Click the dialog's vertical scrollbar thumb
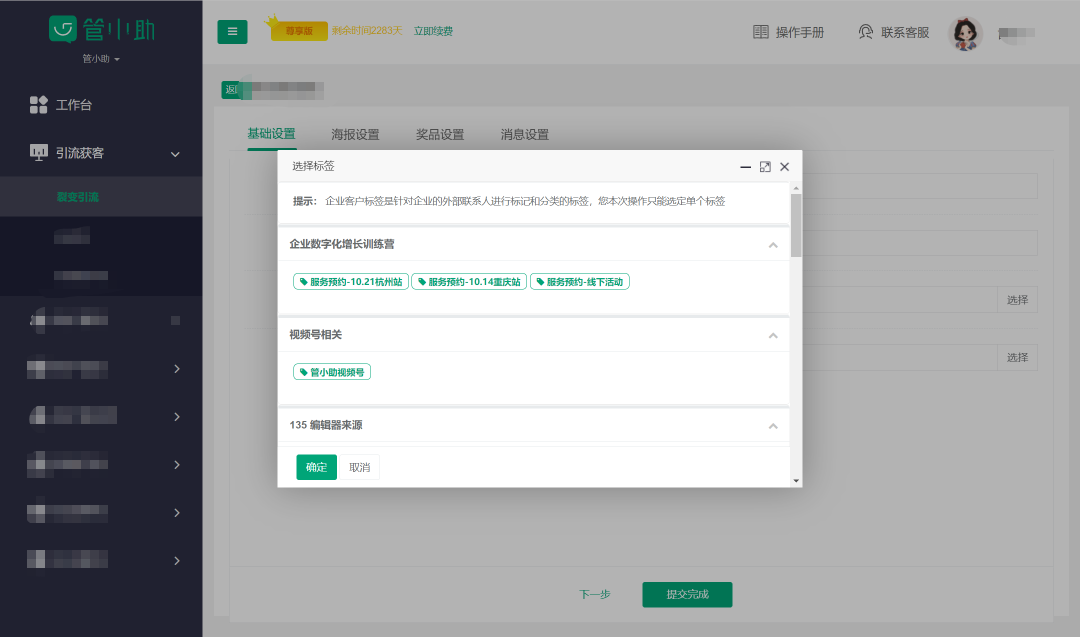1080x637 pixels. (x=796, y=225)
